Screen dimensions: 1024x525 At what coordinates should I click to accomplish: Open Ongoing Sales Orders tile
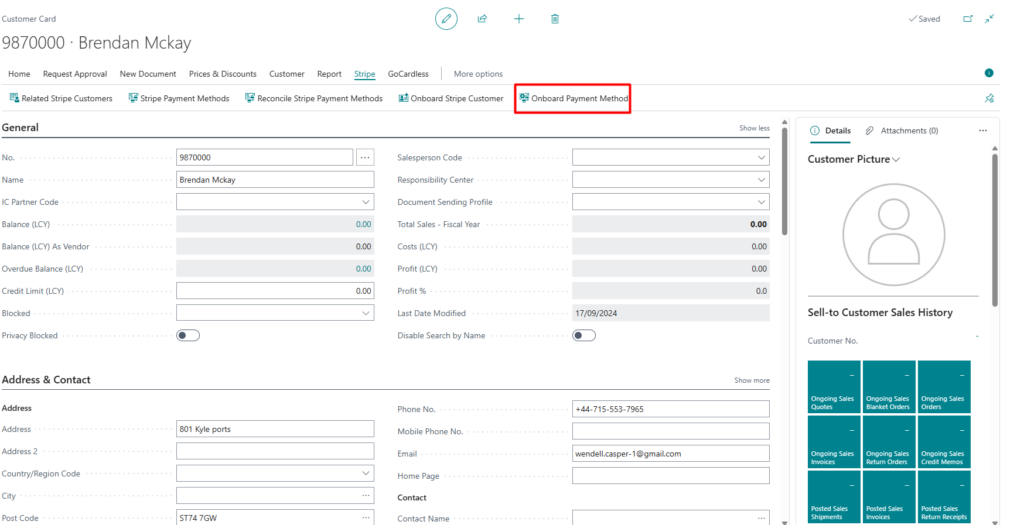coord(944,387)
